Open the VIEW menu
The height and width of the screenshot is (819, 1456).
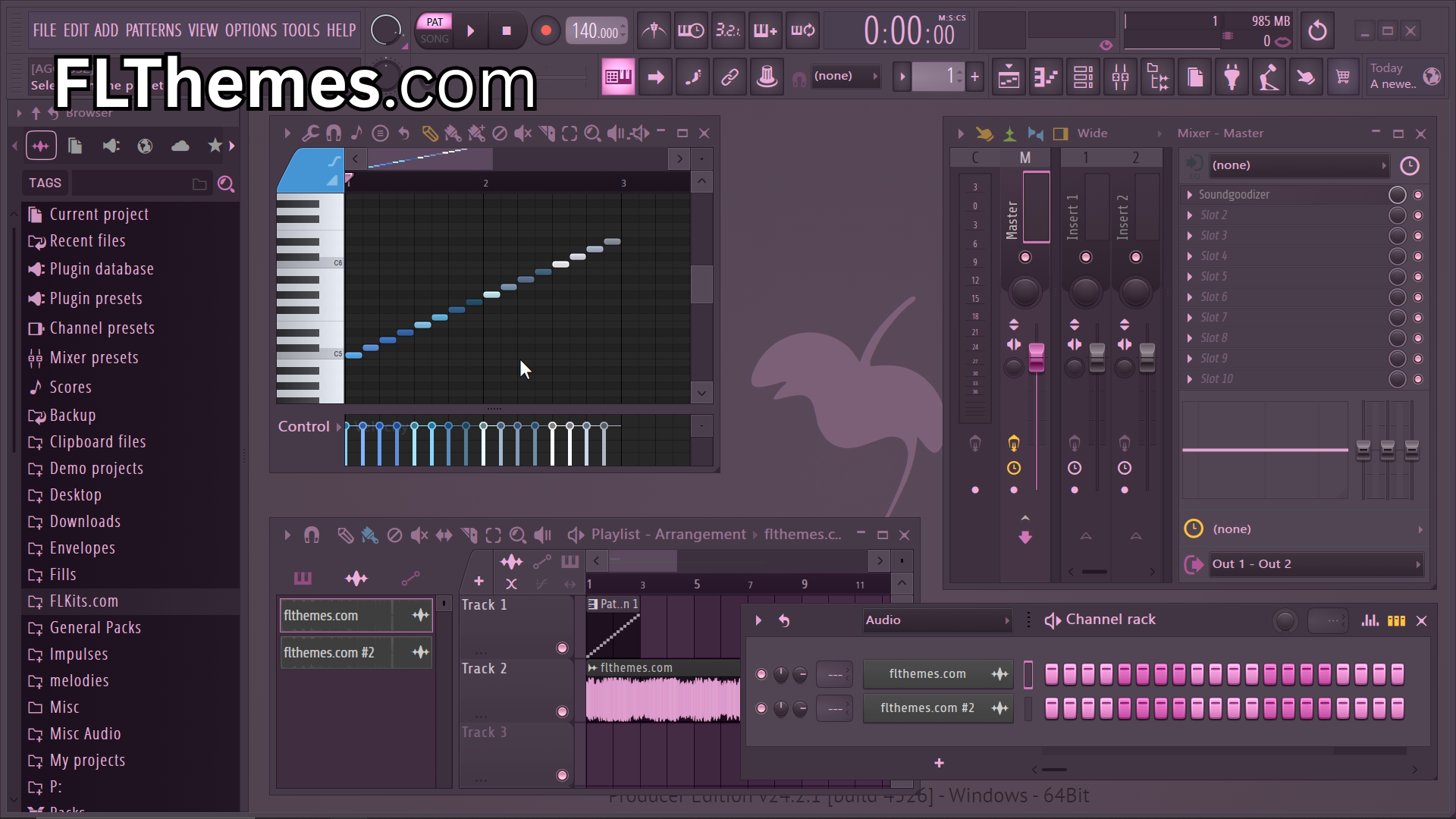point(203,30)
